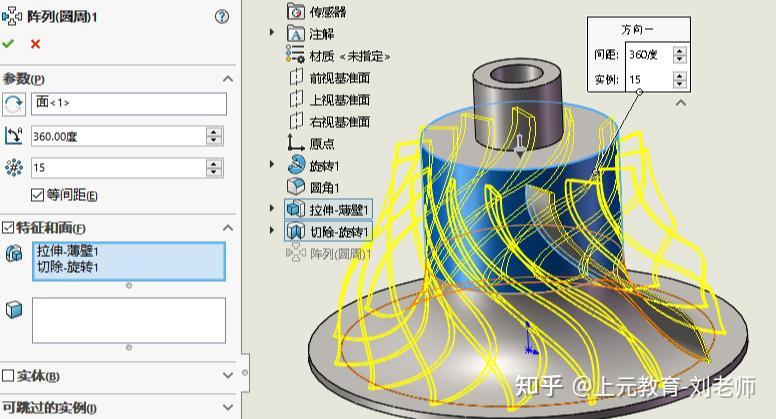
Task: Click the 间距 360度 field in callout
Action: point(649,54)
